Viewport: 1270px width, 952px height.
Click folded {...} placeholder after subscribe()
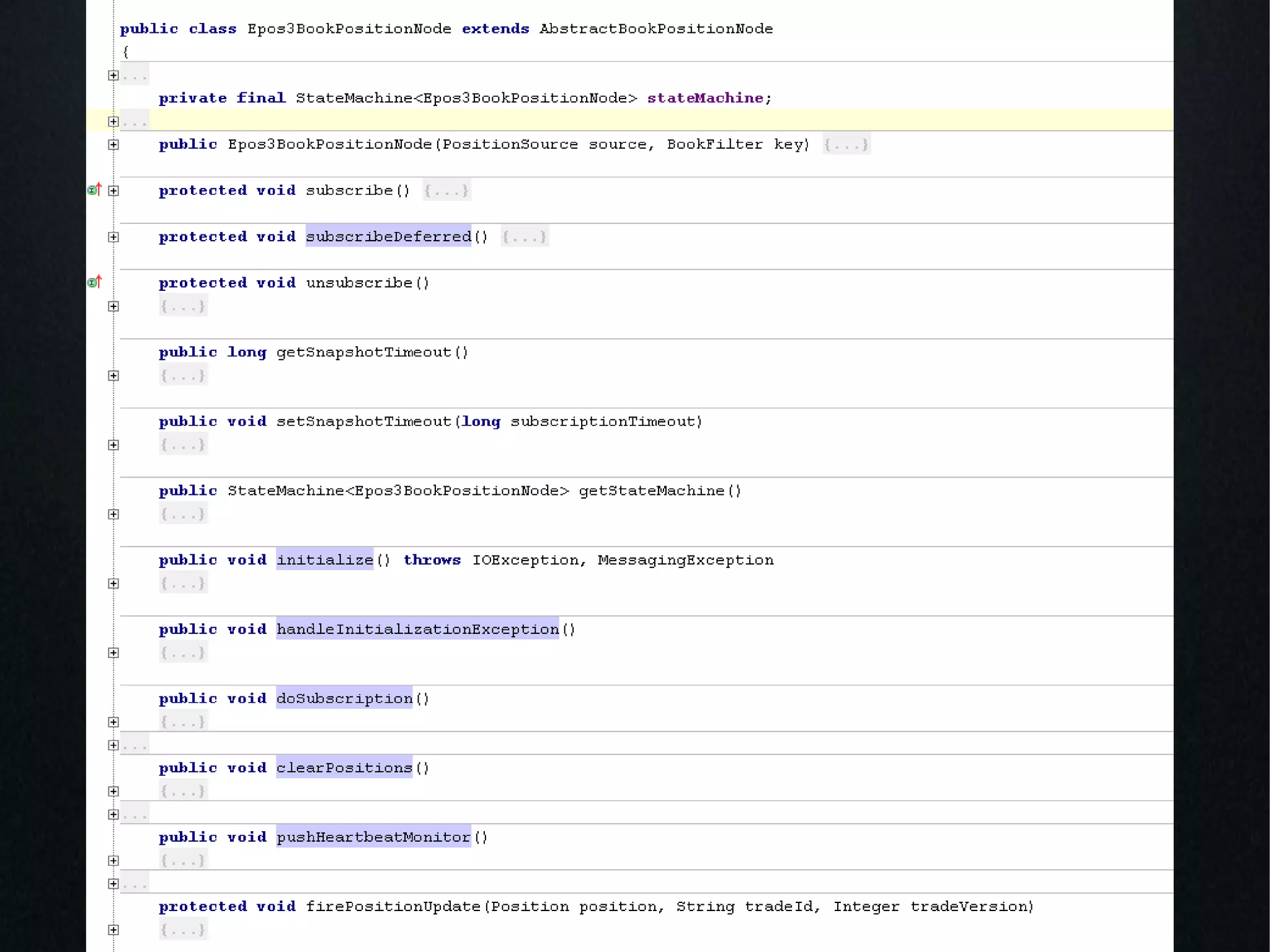point(446,190)
